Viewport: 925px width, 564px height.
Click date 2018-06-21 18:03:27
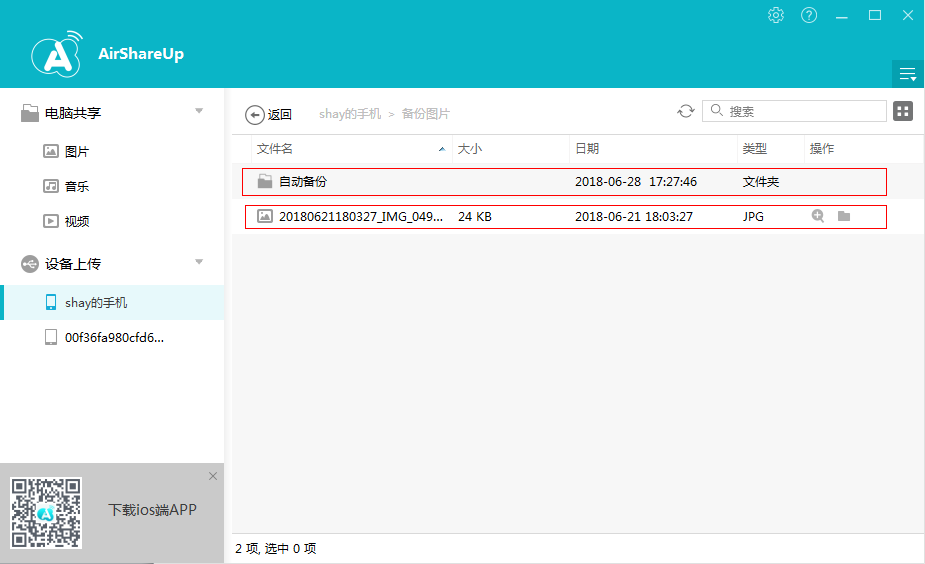tap(634, 217)
